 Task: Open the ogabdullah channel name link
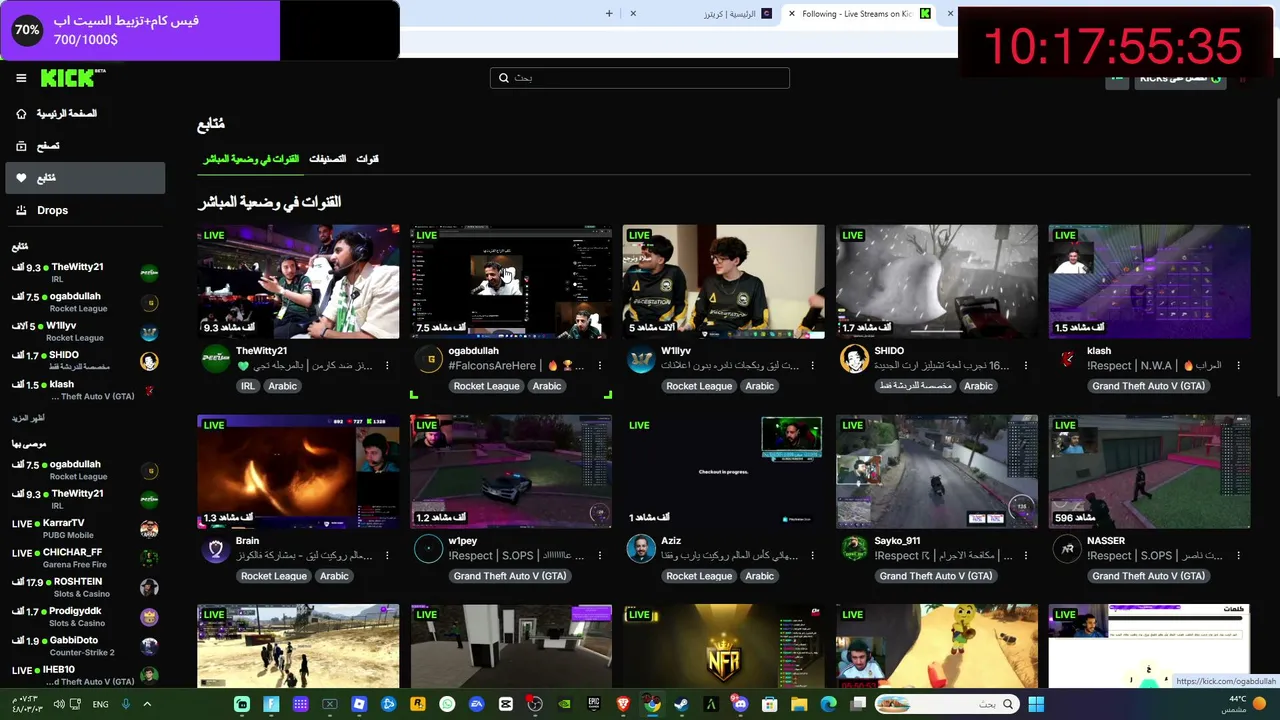click(x=473, y=351)
